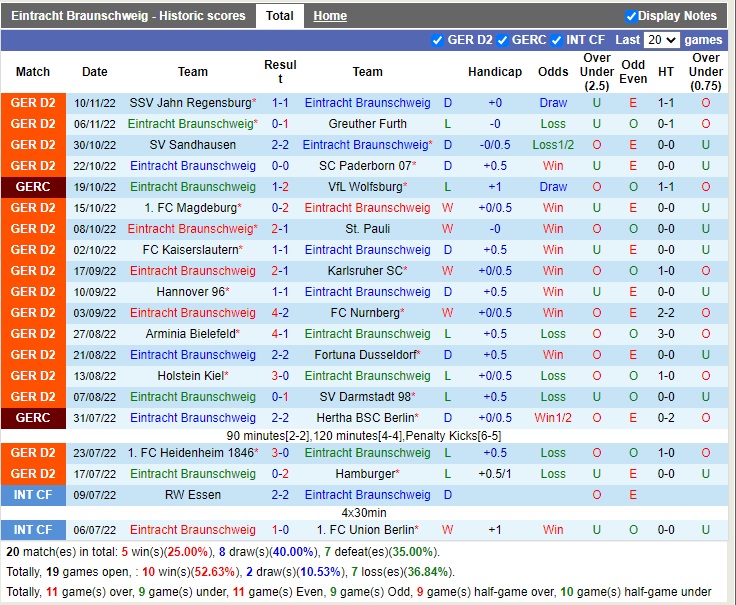Click SV Sandhausen team name
The width and height of the screenshot is (736, 605).
click(192, 145)
